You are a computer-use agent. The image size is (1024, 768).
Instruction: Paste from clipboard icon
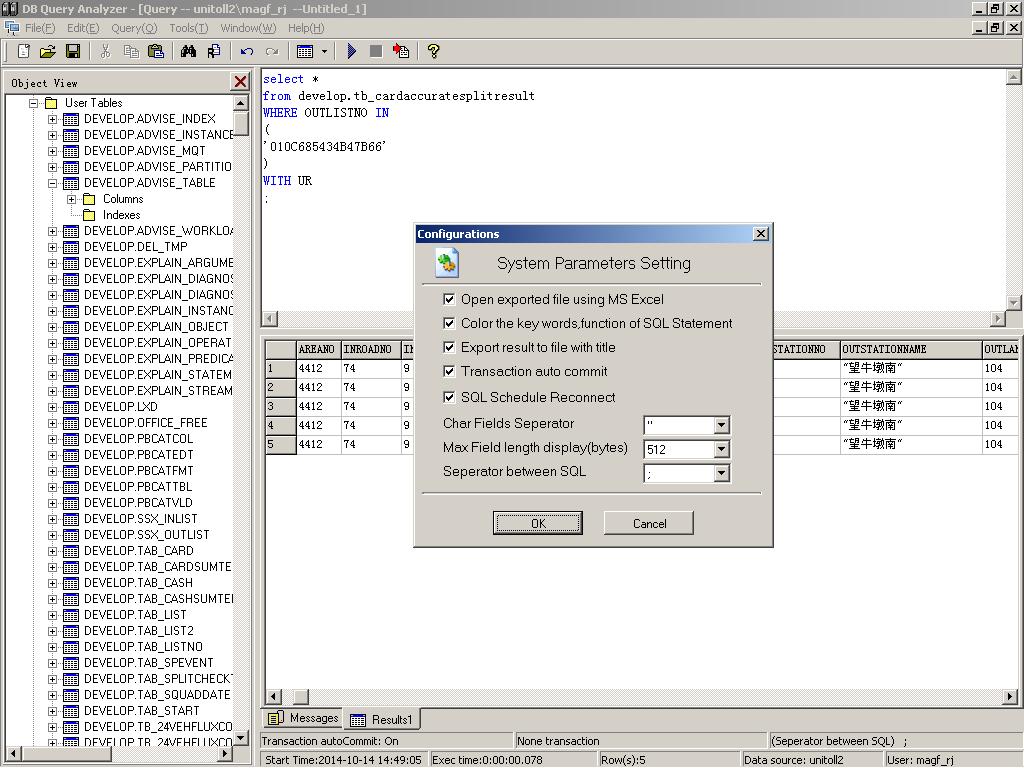coord(155,51)
